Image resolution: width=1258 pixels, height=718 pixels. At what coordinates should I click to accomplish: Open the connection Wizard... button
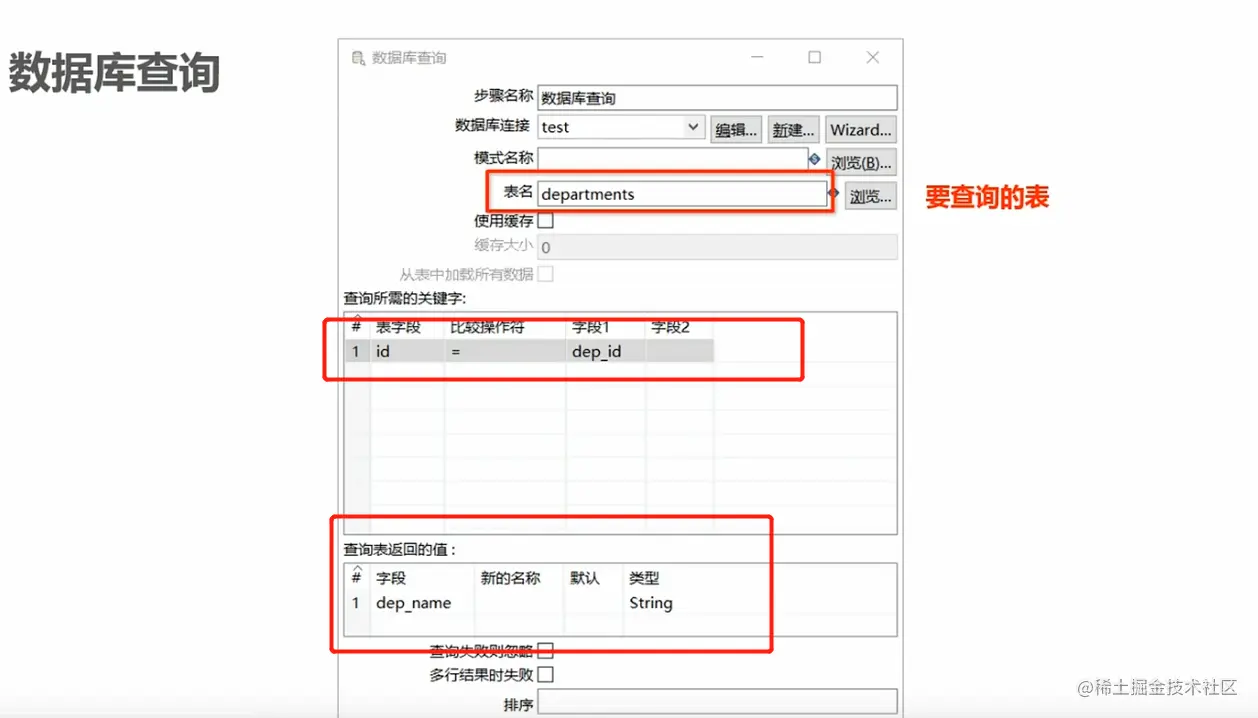coord(861,130)
